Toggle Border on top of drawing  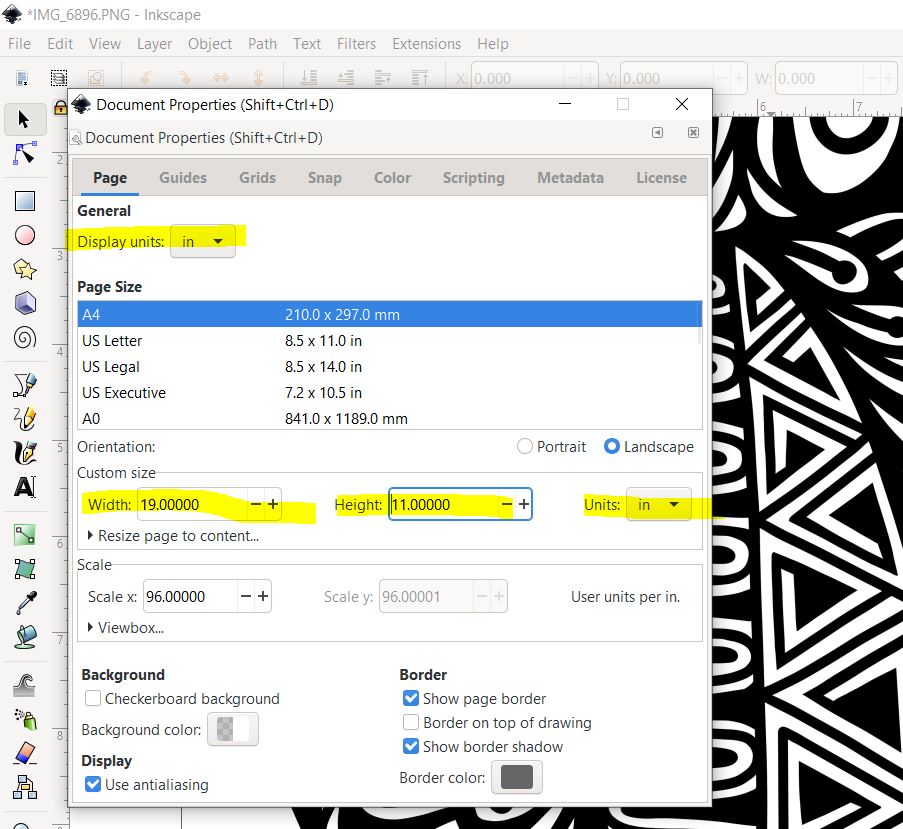tap(410, 723)
